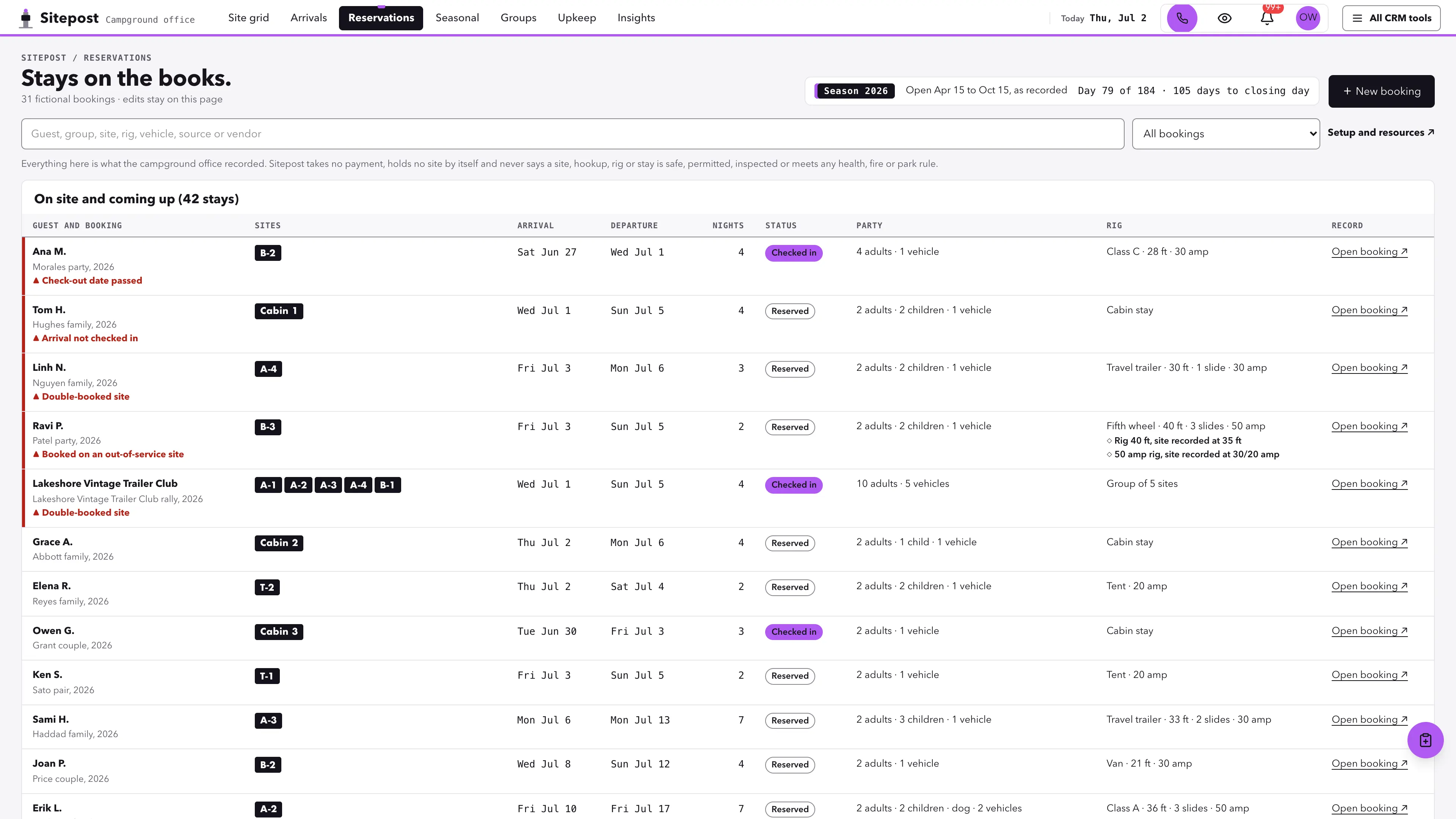Focus the guest, group, site search field
The height and width of the screenshot is (819, 1456).
point(573,134)
